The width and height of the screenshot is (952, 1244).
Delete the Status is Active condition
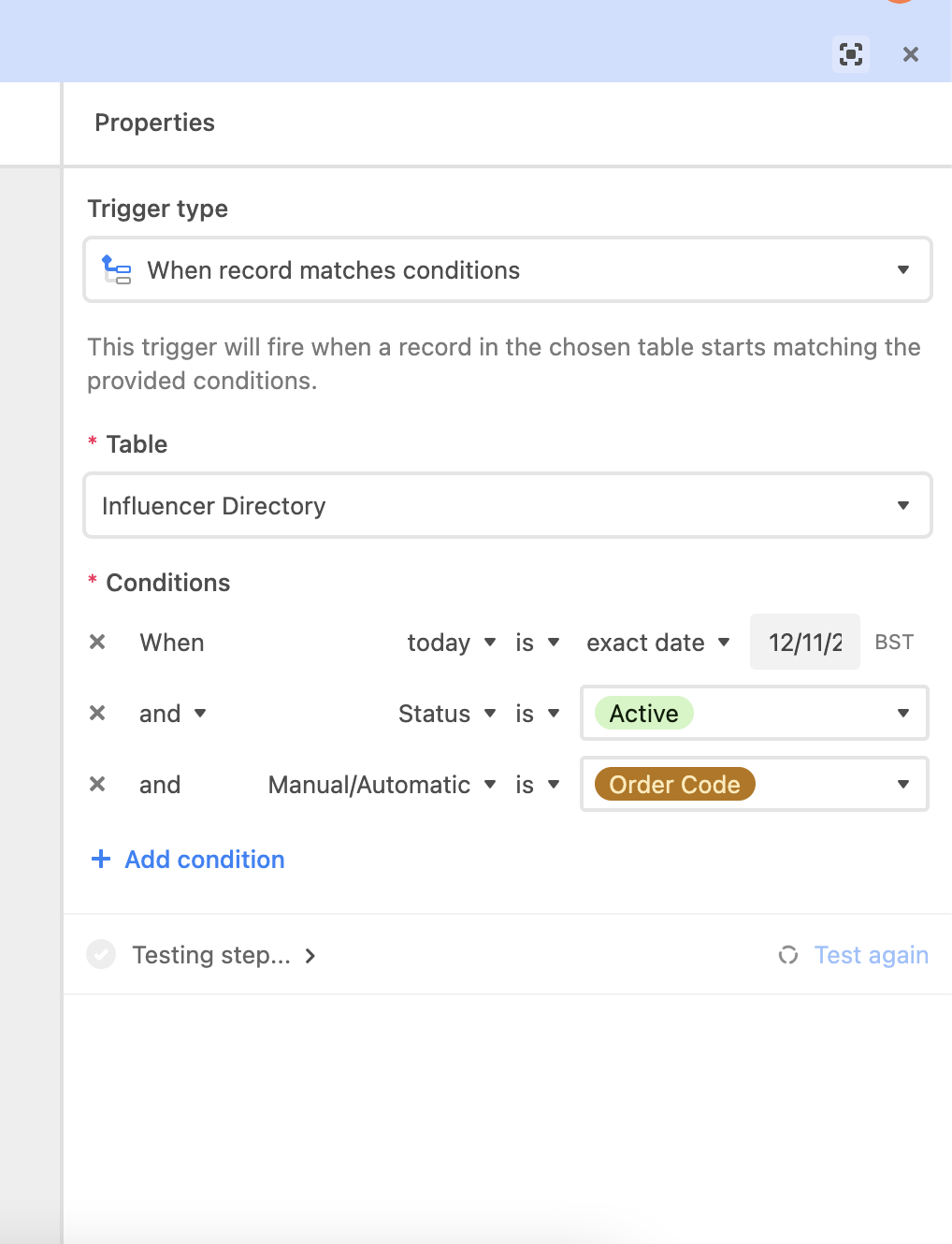click(x=97, y=713)
